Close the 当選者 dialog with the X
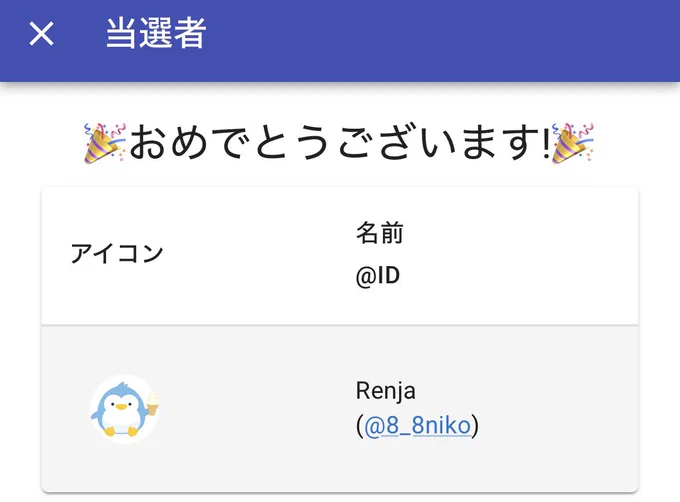680x502 pixels. [x=42, y=33]
